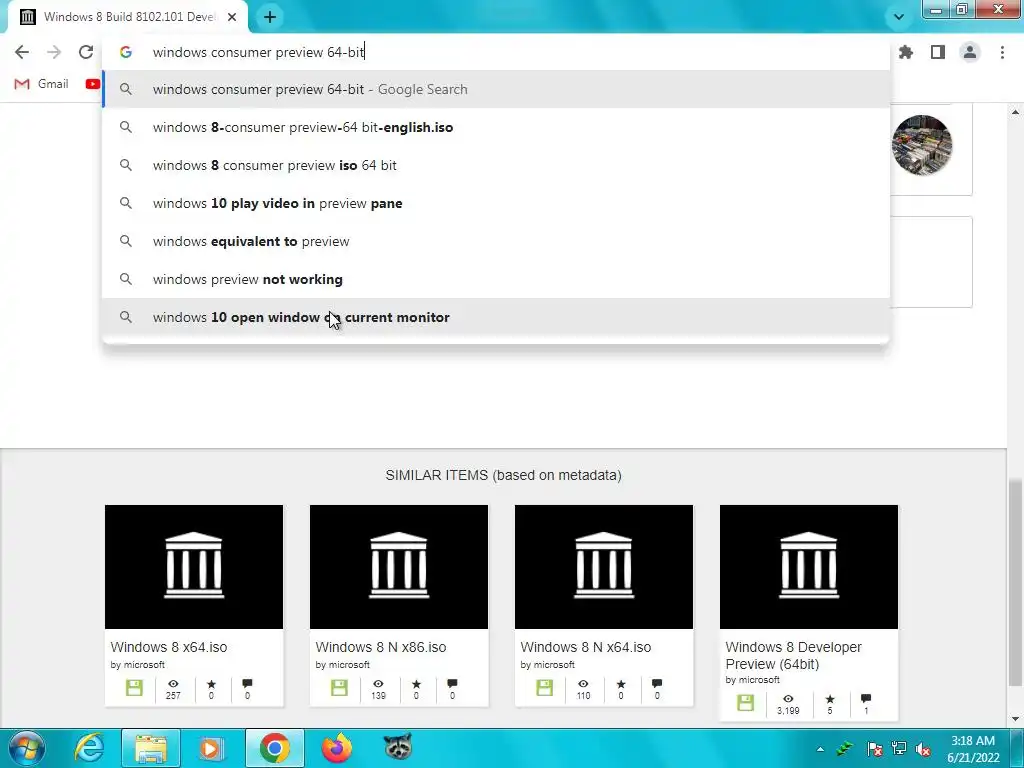Click the software floppy icon under Windows 8 N x64.iso
The height and width of the screenshot is (768, 1024).
pyautogui.click(x=544, y=688)
